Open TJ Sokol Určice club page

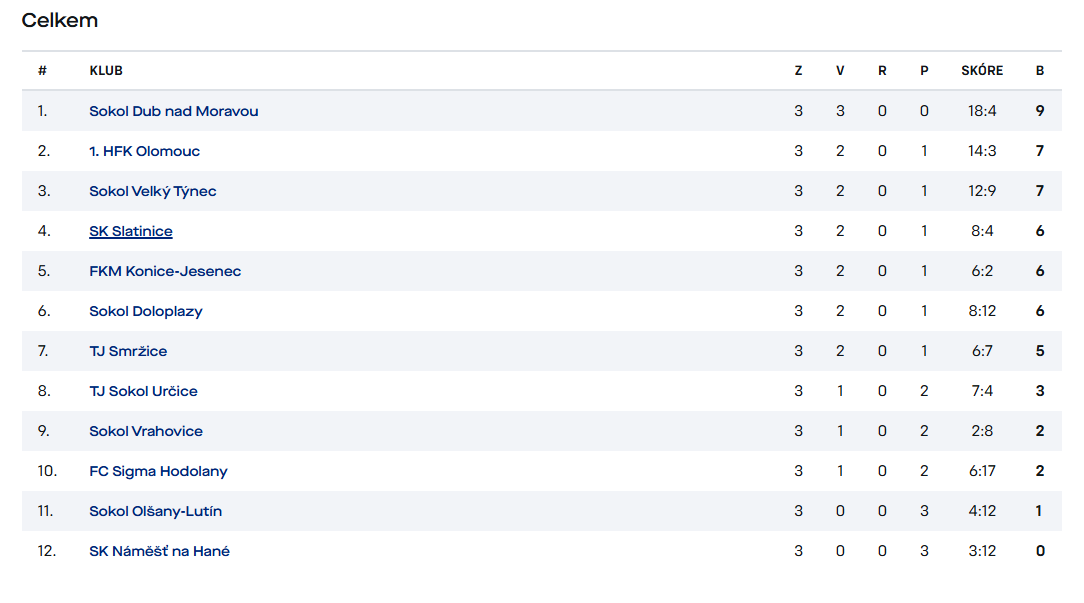pyautogui.click(x=143, y=391)
